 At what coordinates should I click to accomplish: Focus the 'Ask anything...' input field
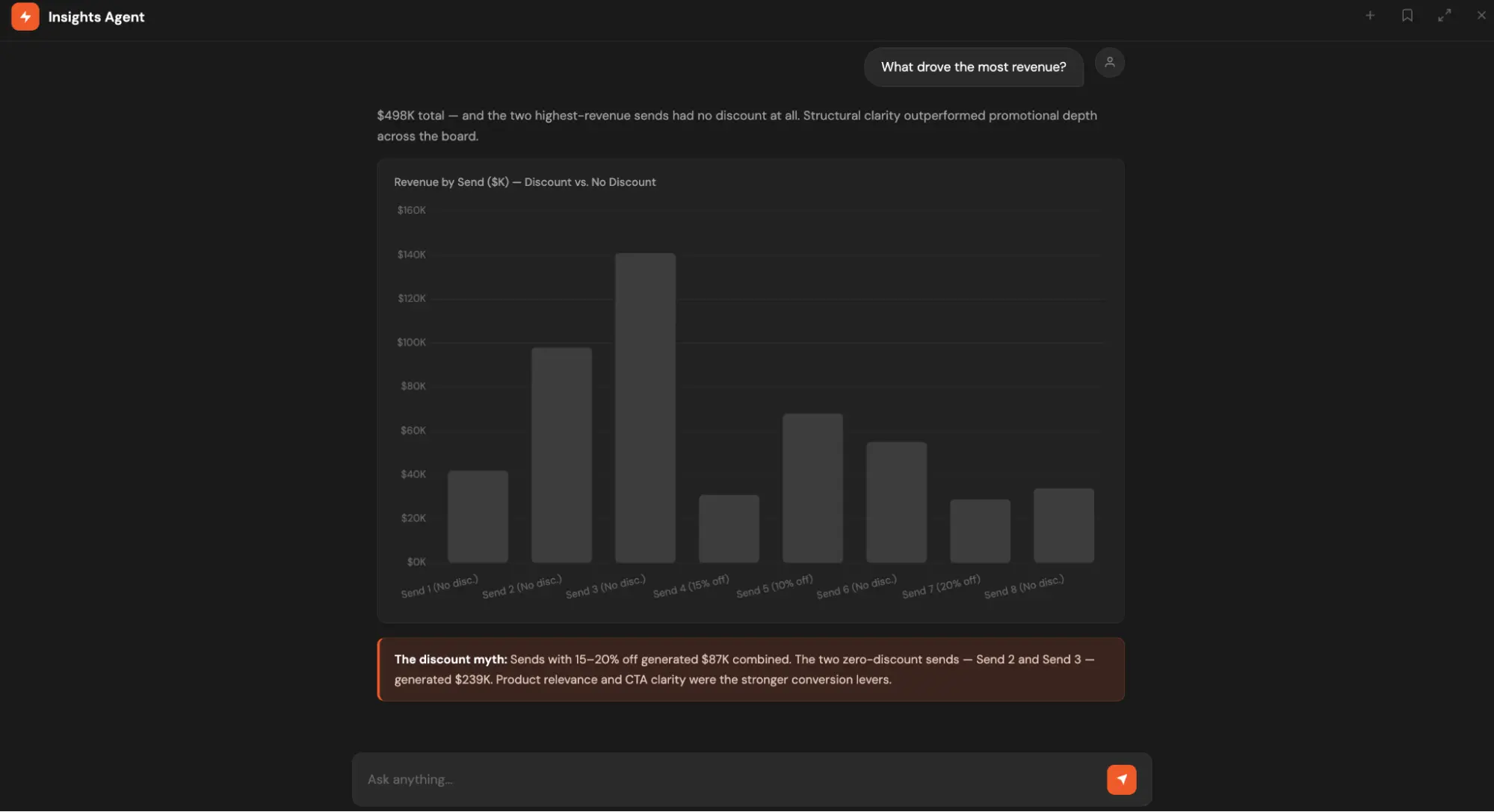732,779
